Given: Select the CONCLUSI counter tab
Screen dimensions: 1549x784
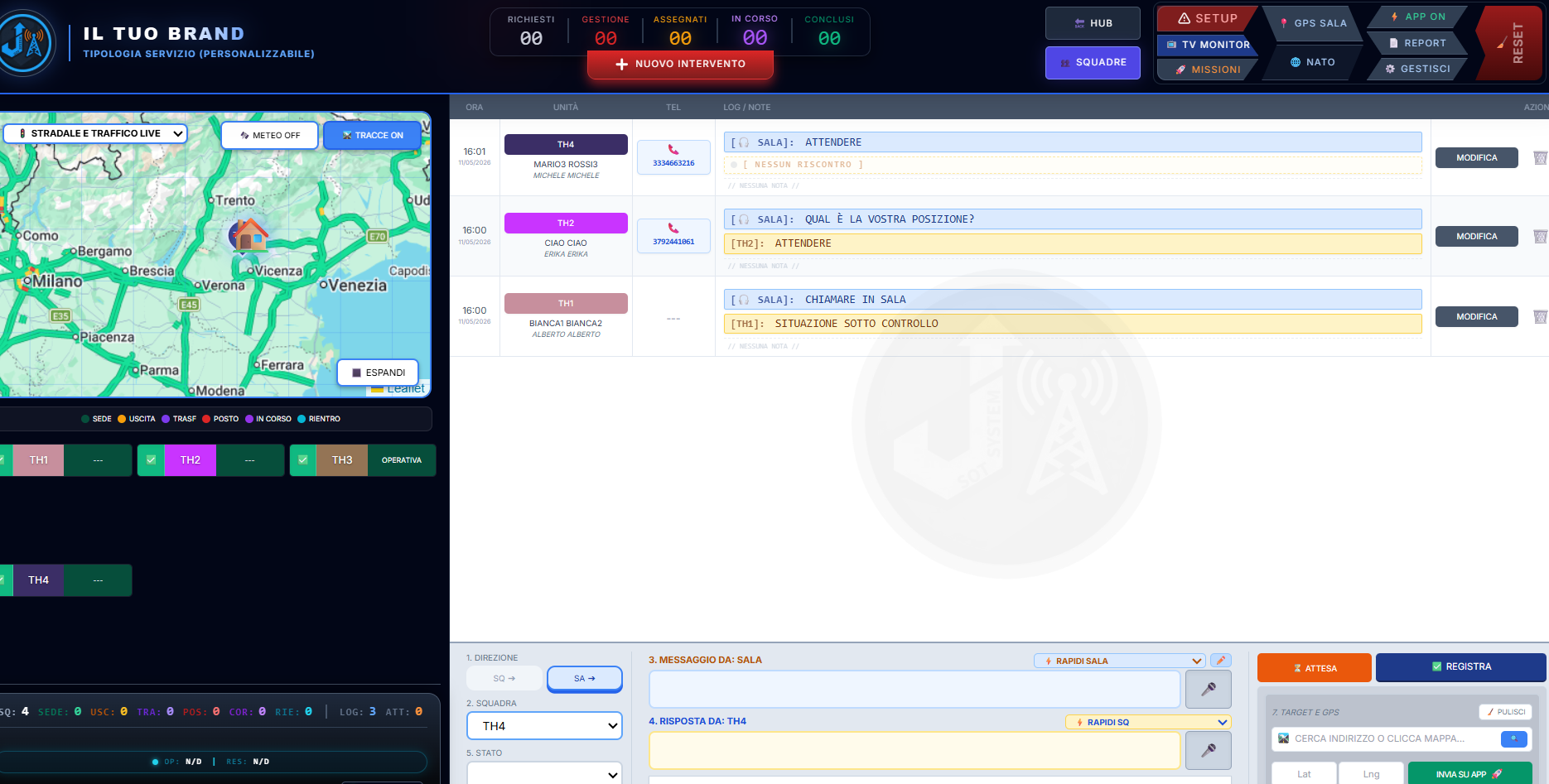Looking at the screenshot, I should coord(829,31).
